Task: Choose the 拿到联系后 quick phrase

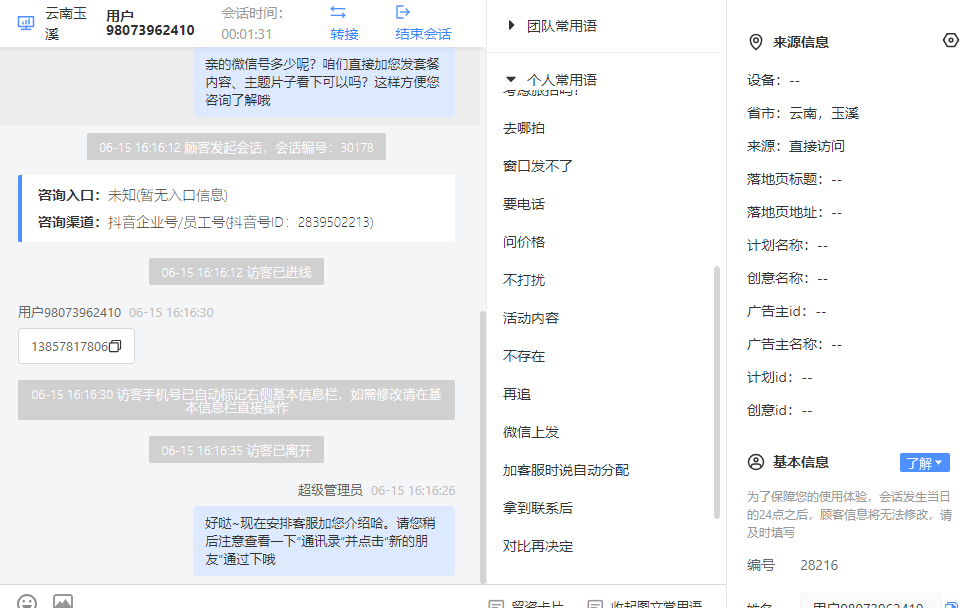Action: coord(538,508)
